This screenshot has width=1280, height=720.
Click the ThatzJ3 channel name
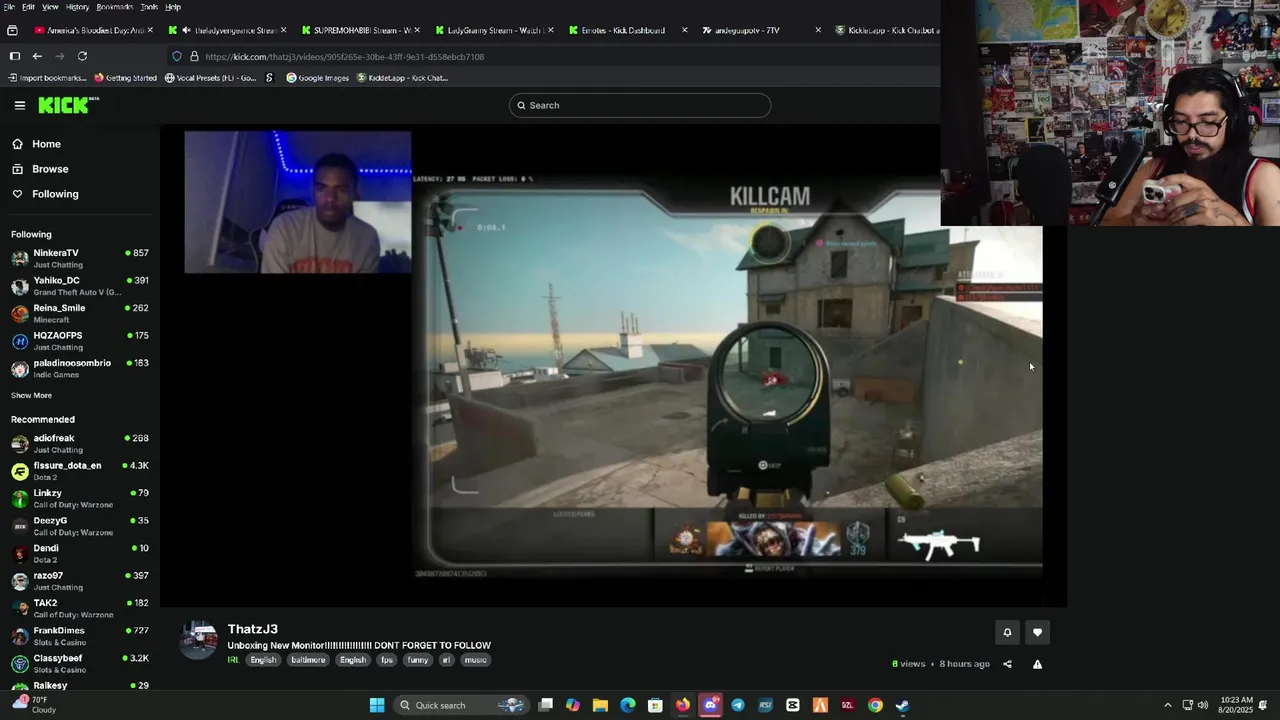point(252,629)
